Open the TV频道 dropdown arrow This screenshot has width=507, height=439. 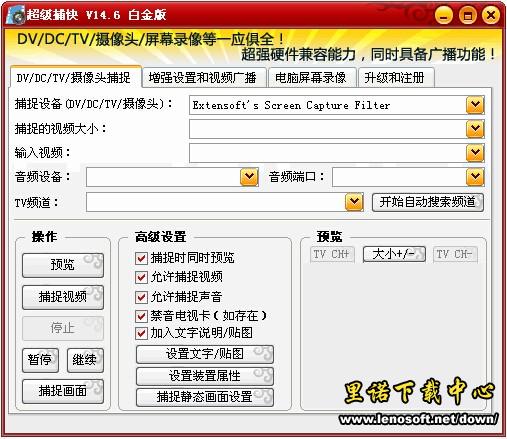354,202
